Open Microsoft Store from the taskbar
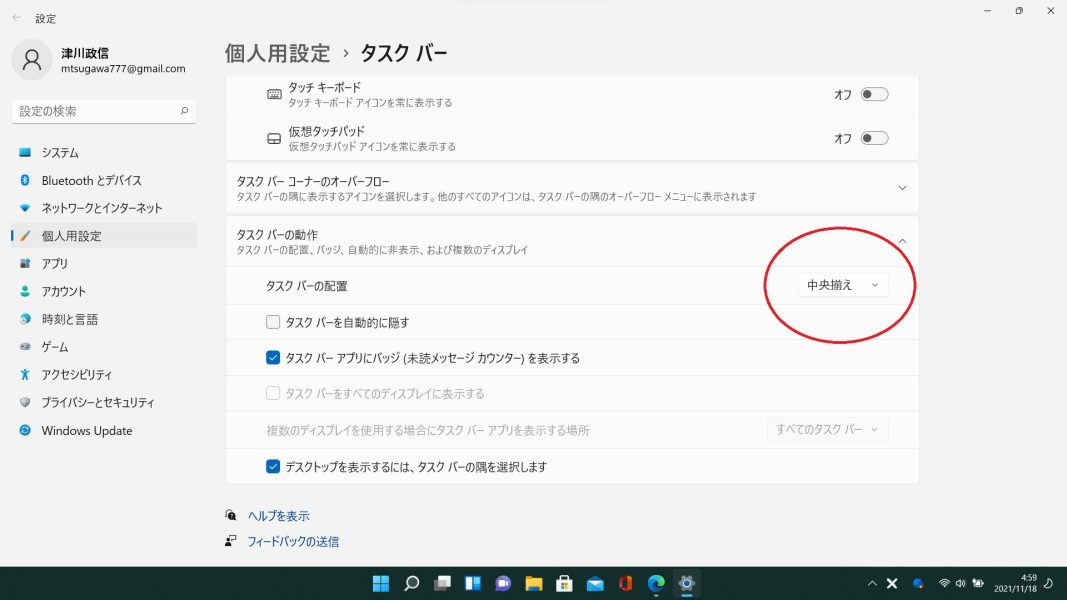The image size is (1067, 600). [564, 583]
